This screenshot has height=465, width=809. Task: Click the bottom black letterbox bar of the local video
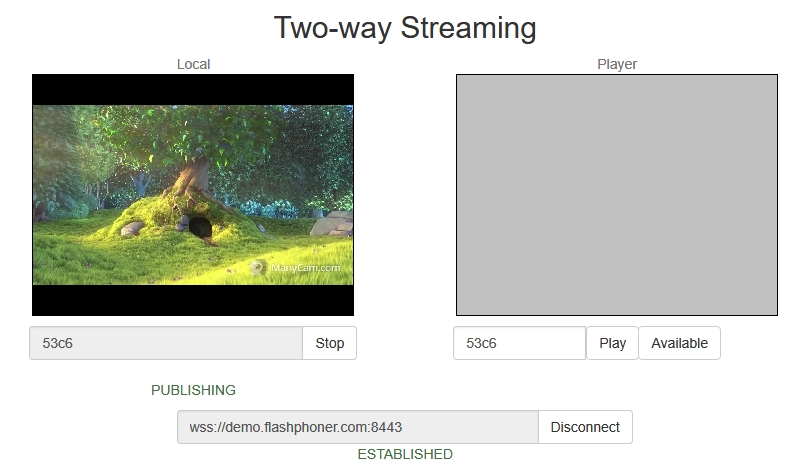pos(193,300)
